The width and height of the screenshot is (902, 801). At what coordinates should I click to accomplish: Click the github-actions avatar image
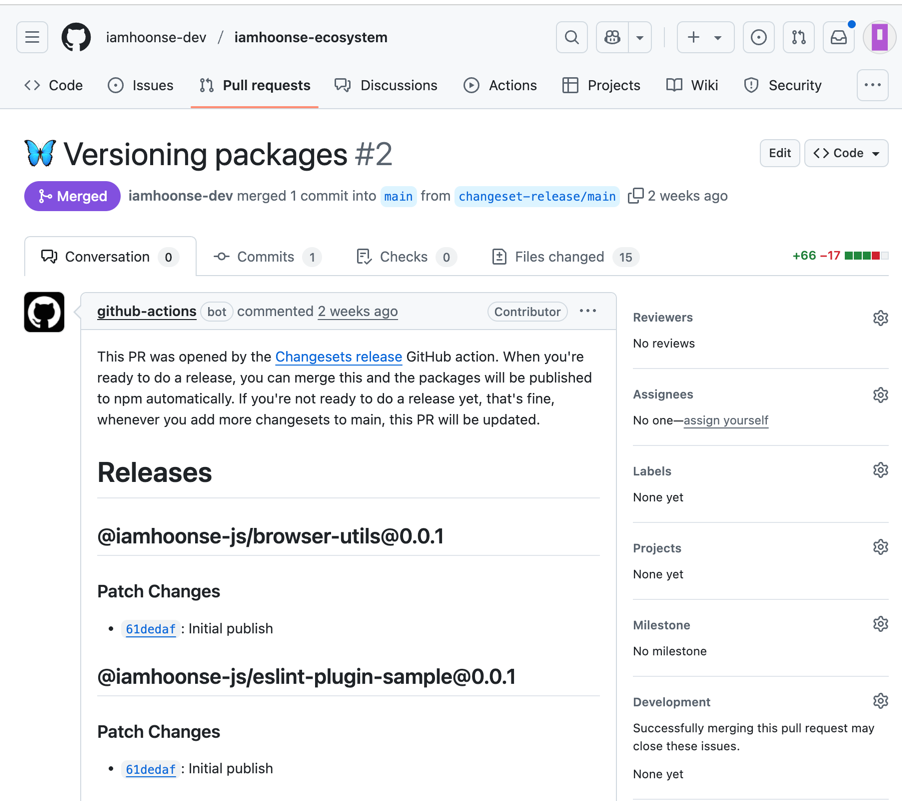pos(44,312)
